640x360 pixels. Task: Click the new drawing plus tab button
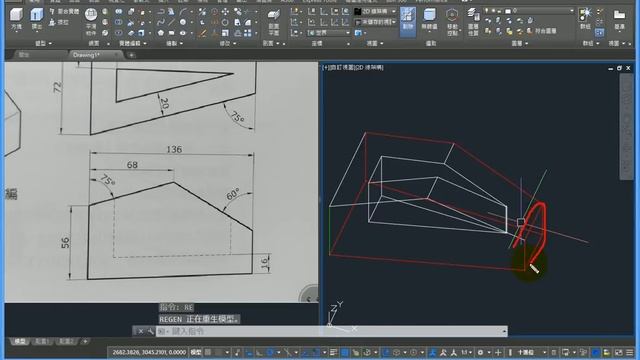(132, 55)
